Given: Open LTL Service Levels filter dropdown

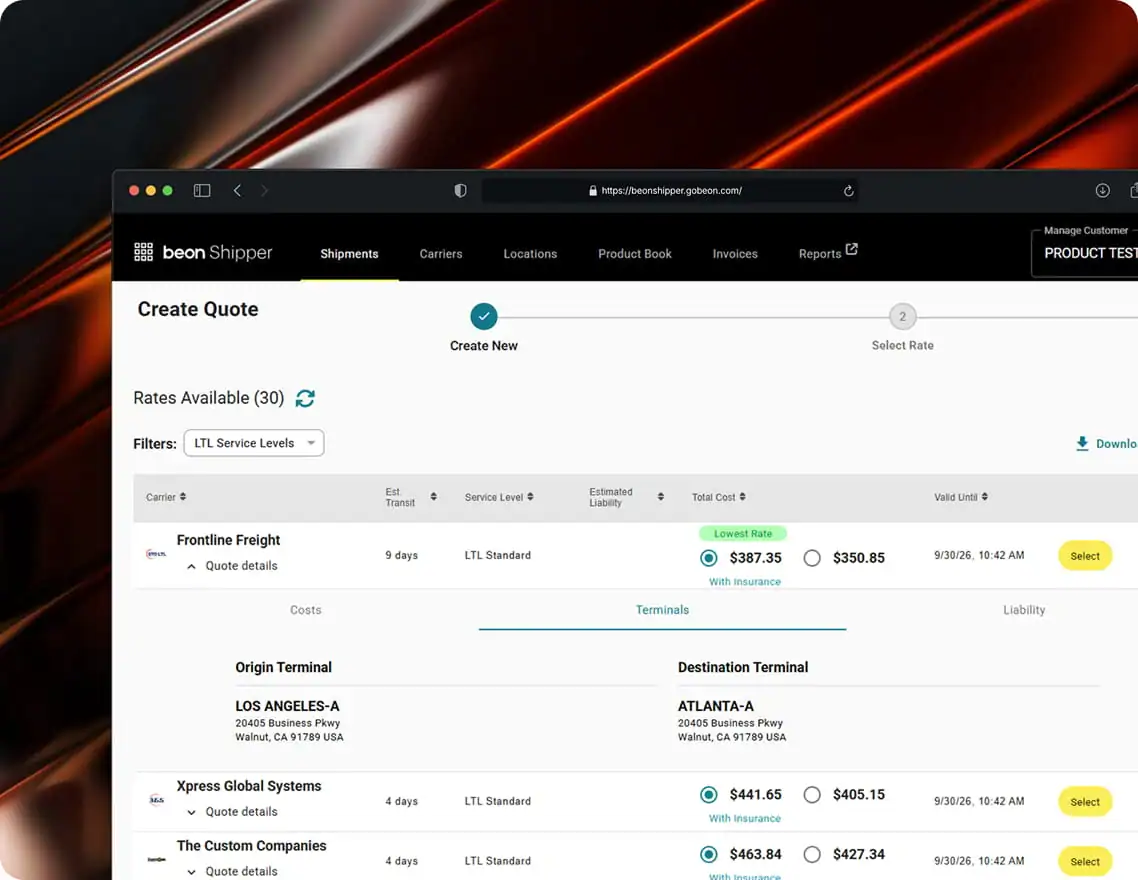Looking at the screenshot, I should [254, 443].
